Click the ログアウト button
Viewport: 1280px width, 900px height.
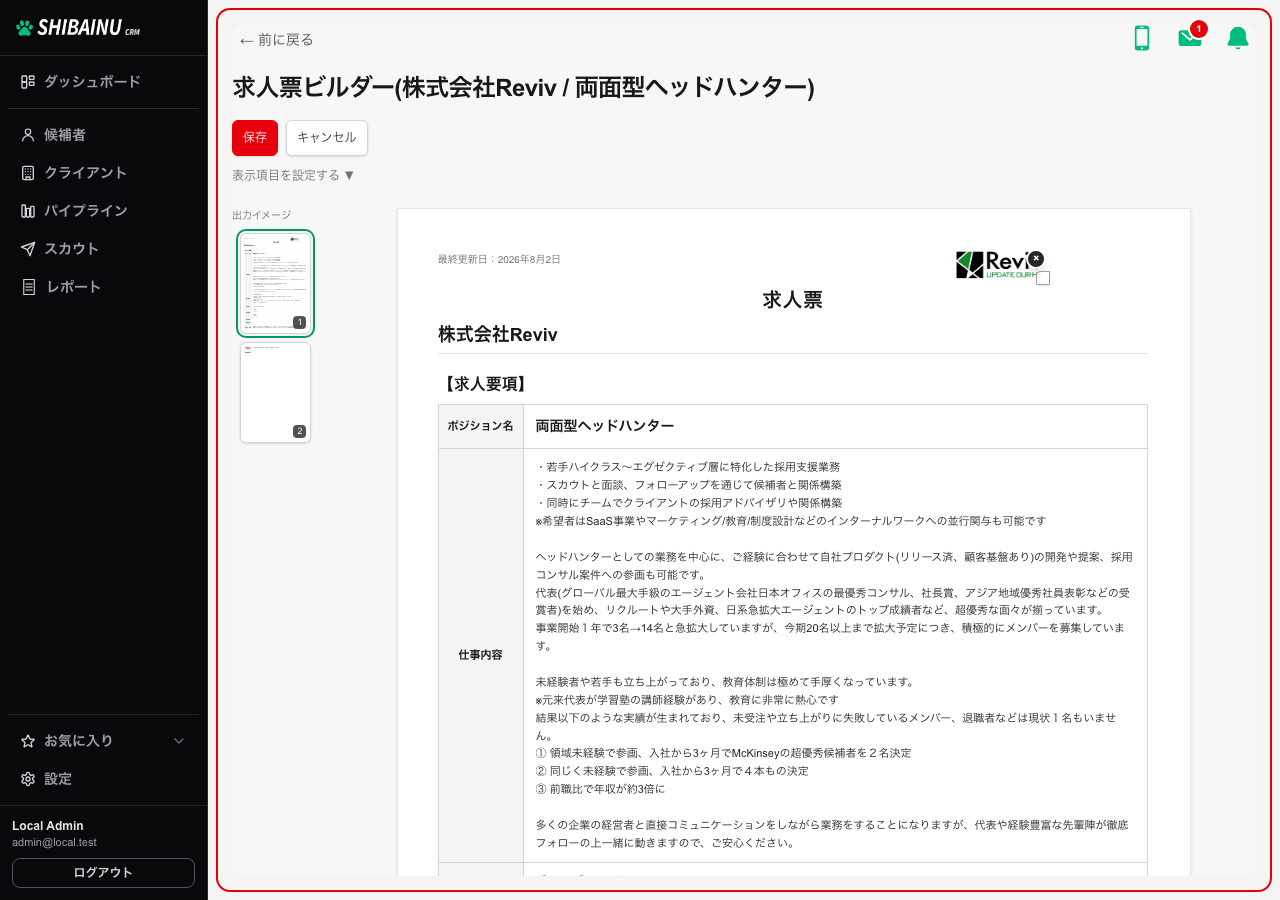[x=103, y=872]
